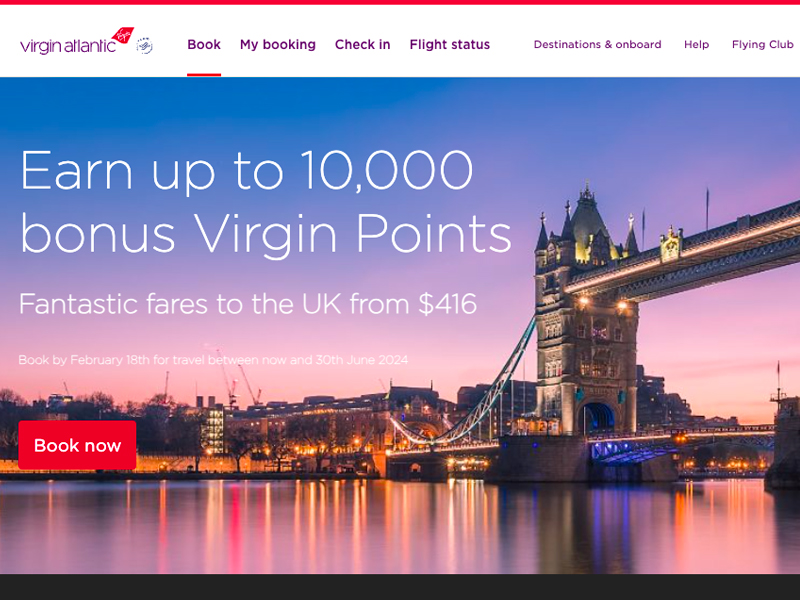Go to My booking

pyautogui.click(x=278, y=45)
